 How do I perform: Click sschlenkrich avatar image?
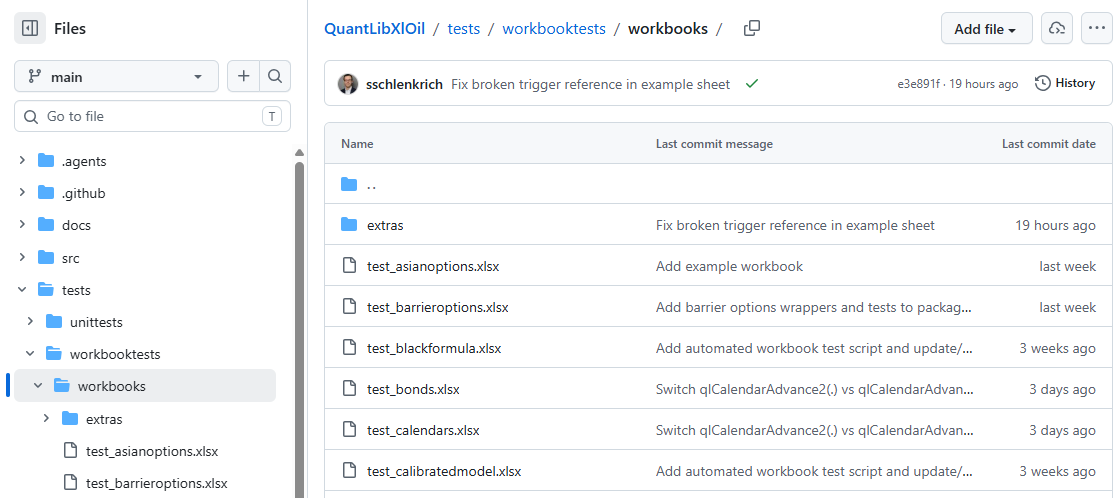[x=348, y=84]
